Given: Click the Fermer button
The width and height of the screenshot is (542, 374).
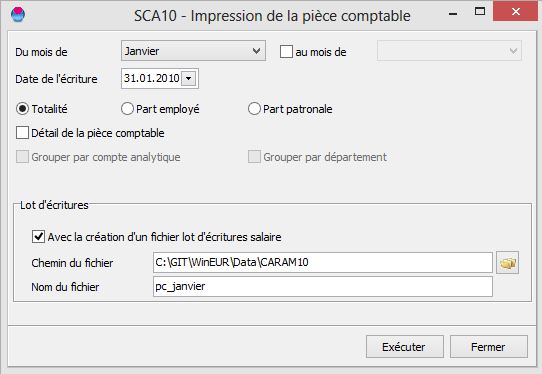Looking at the screenshot, I should [489, 347].
